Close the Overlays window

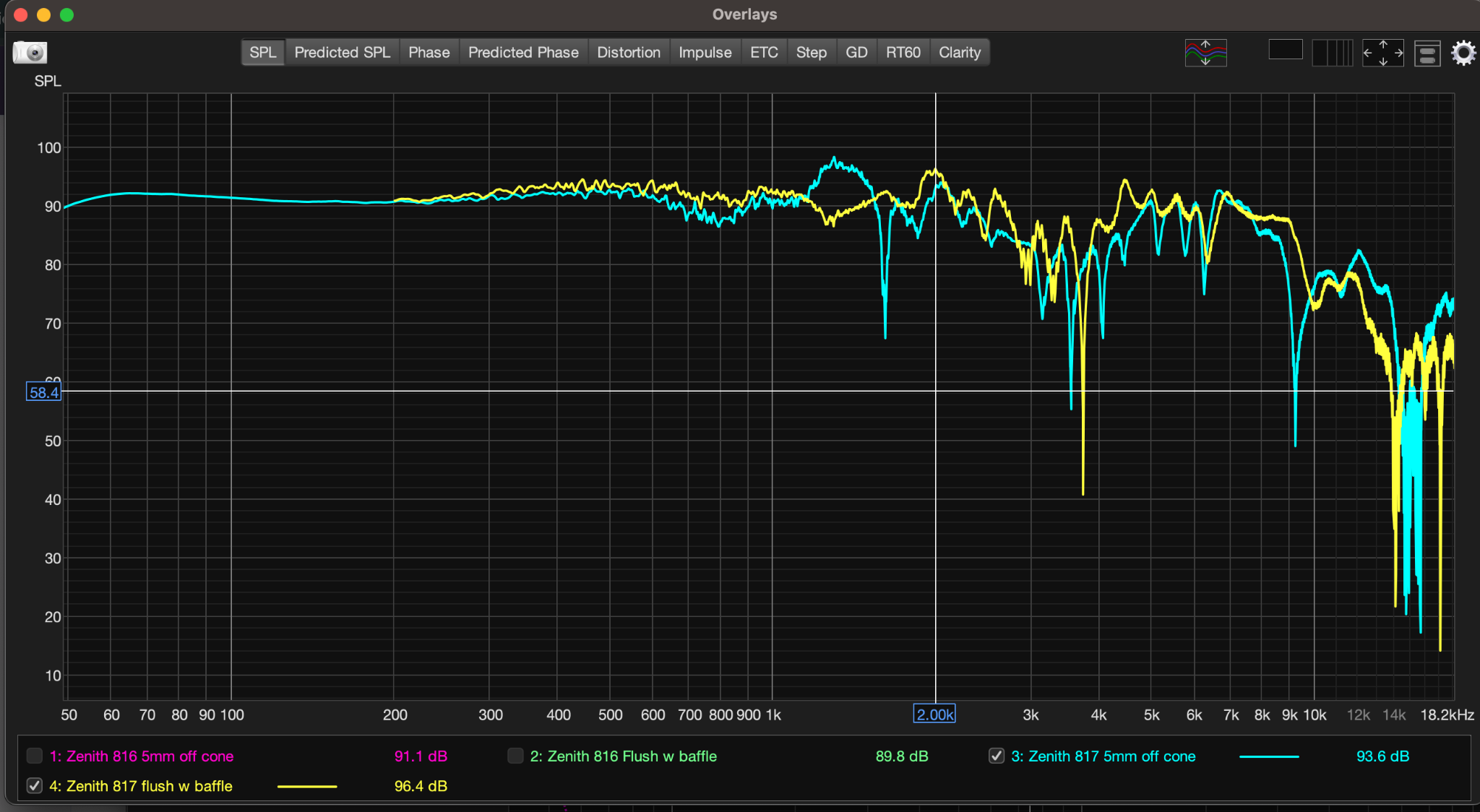(21, 14)
